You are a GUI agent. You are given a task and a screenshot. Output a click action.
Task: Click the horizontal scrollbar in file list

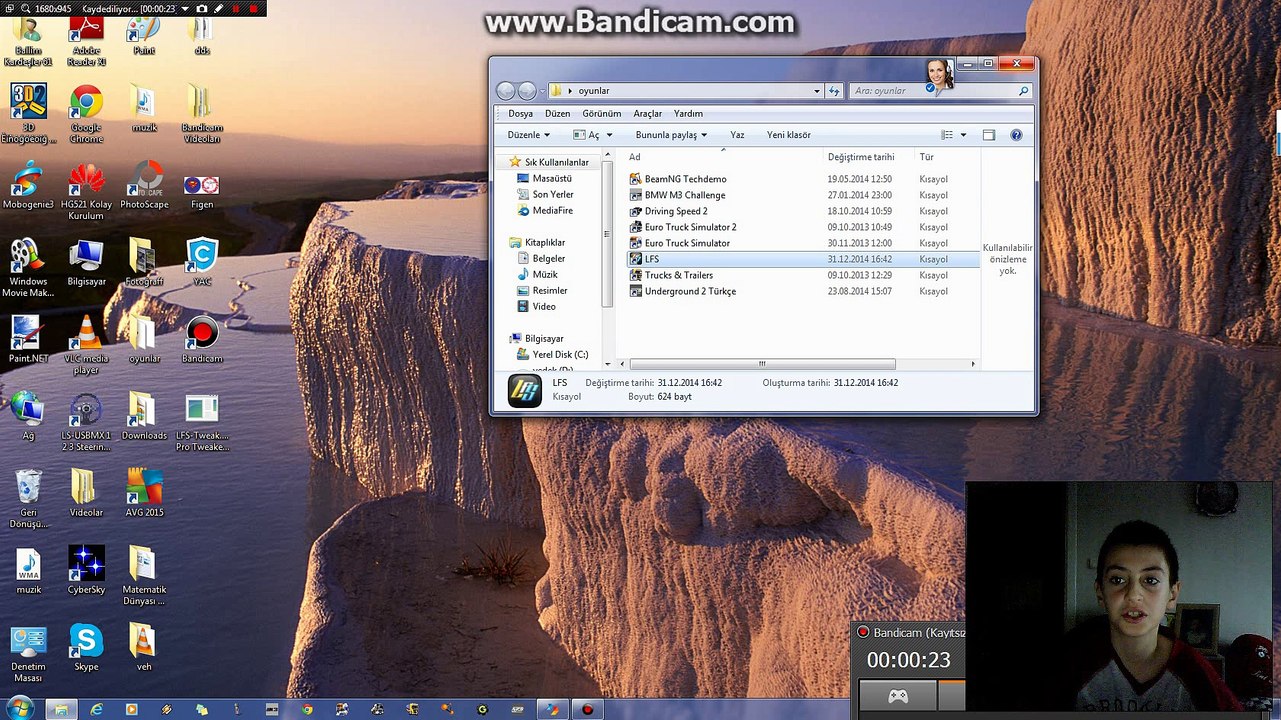click(762, 364)
